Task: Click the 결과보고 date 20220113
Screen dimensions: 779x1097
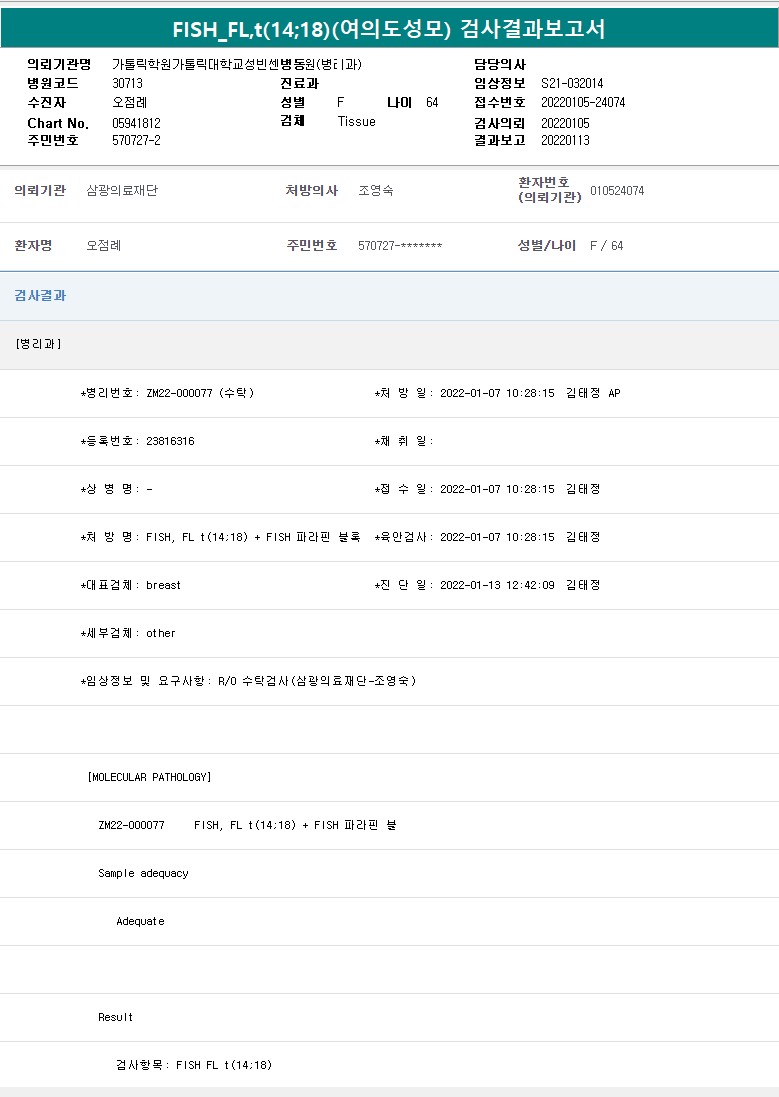Action: [x=565, y=141]
